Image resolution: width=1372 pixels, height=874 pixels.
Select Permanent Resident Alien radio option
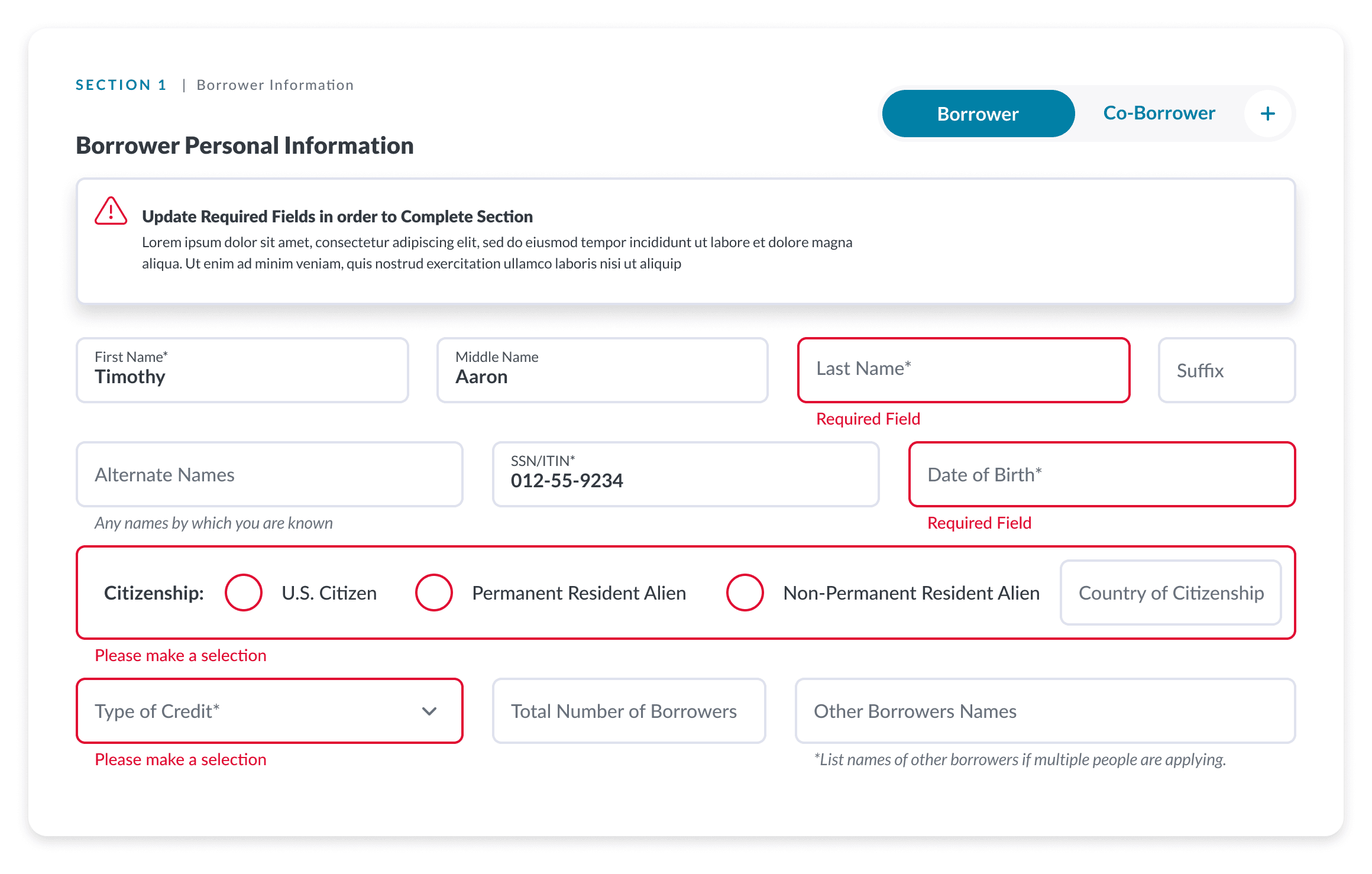(433, 593)
